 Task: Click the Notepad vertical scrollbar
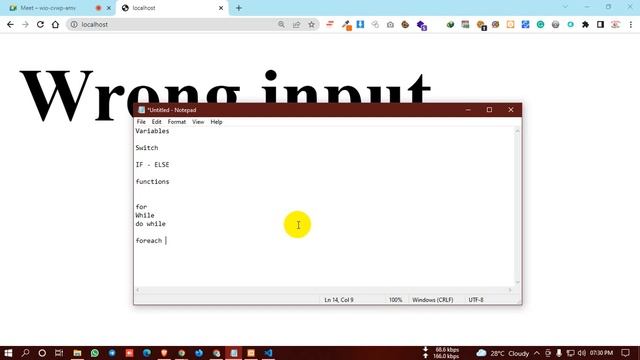pos(517,206)
